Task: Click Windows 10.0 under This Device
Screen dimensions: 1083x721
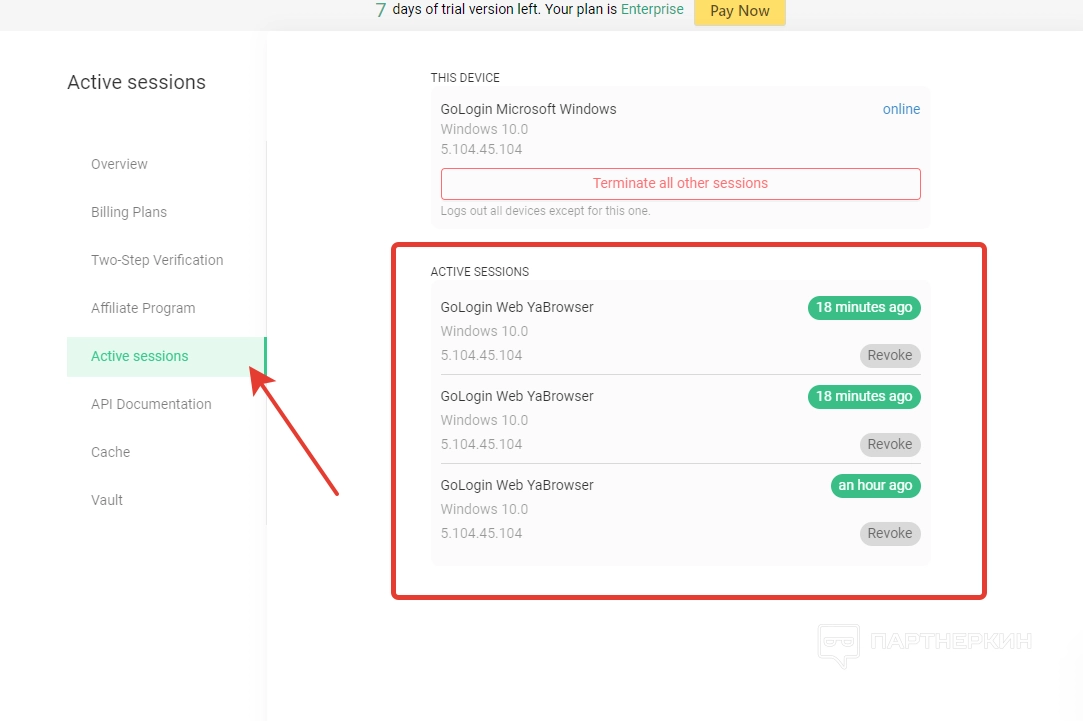Action: pyautogui.click(x=484, y=129)
